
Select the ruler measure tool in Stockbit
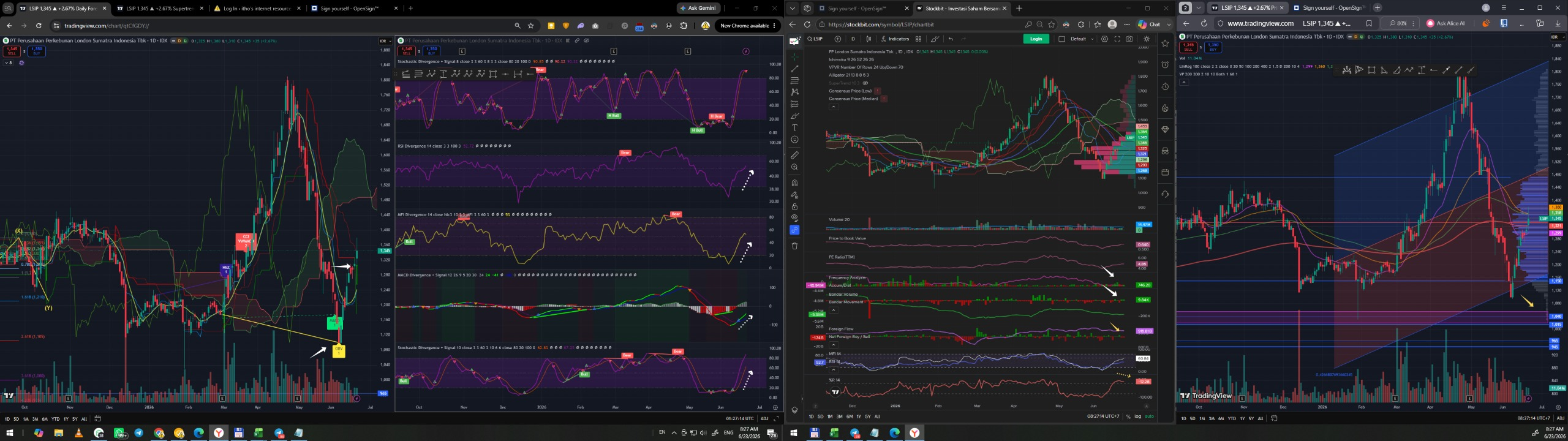click(794, 155)
